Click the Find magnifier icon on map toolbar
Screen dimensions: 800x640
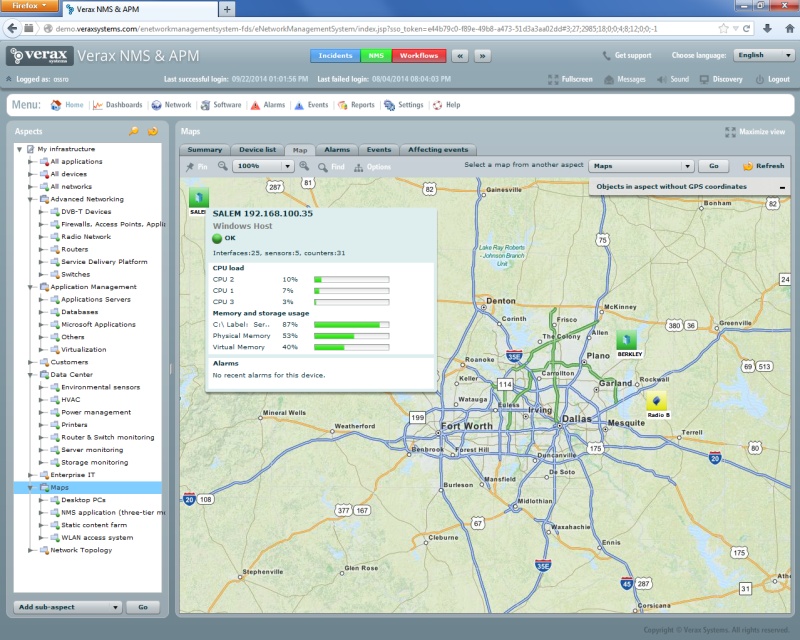322,167
